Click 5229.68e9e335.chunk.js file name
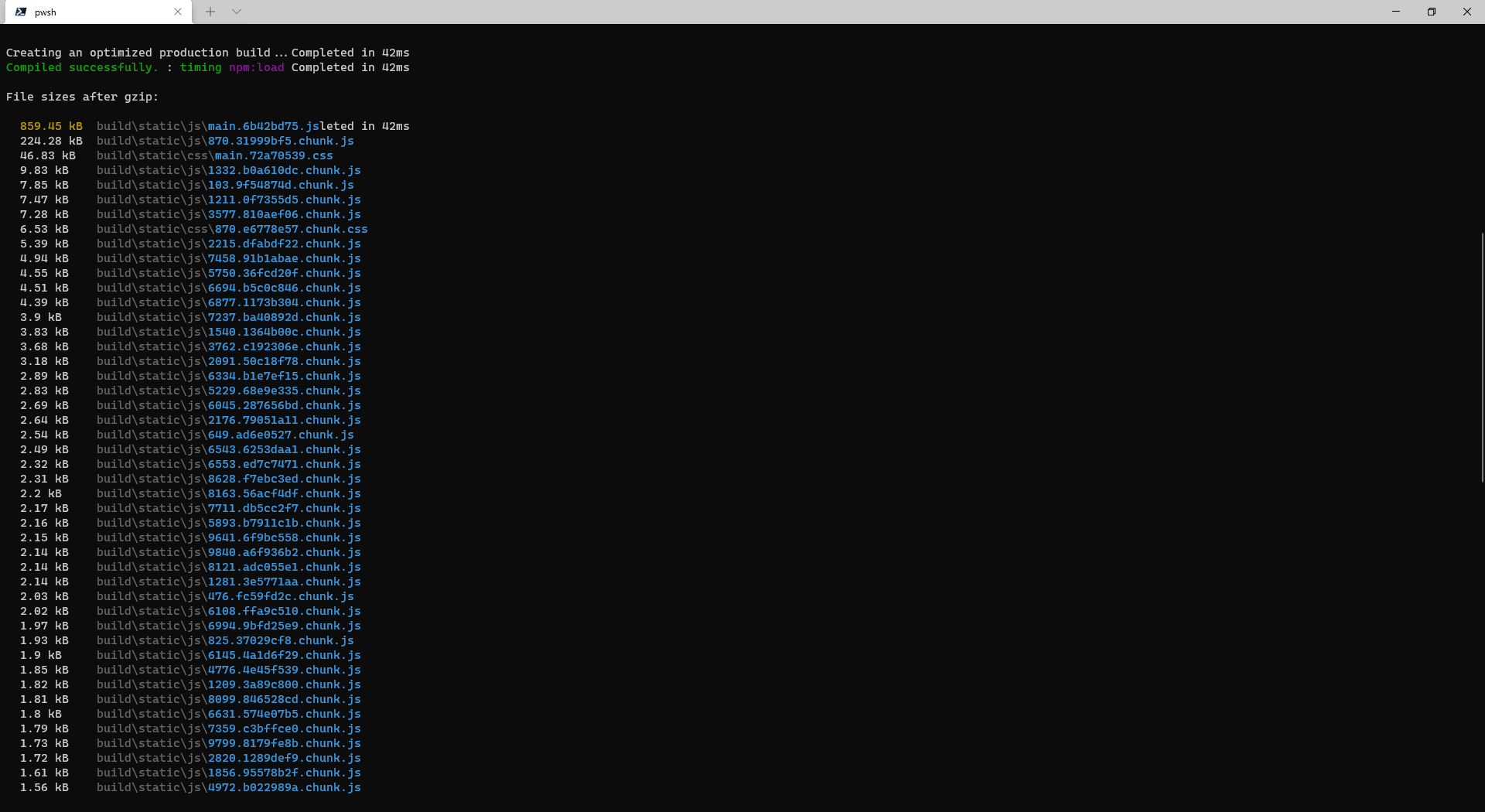 [285, 391]
